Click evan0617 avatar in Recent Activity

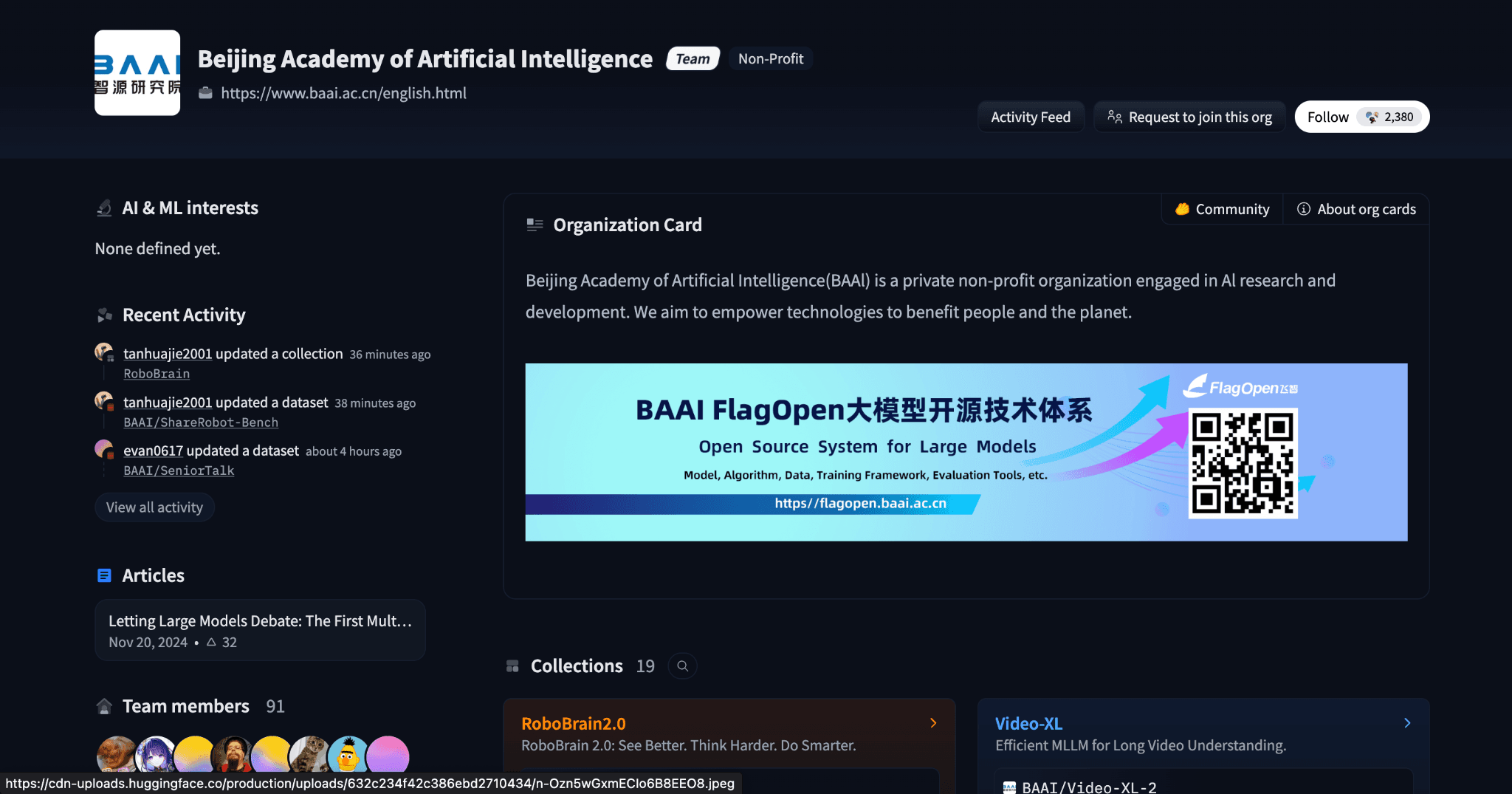point(104,449)
